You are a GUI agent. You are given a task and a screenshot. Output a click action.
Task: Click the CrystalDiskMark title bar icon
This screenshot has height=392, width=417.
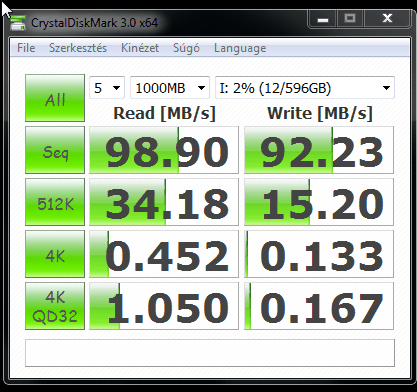tap(18, 23)
